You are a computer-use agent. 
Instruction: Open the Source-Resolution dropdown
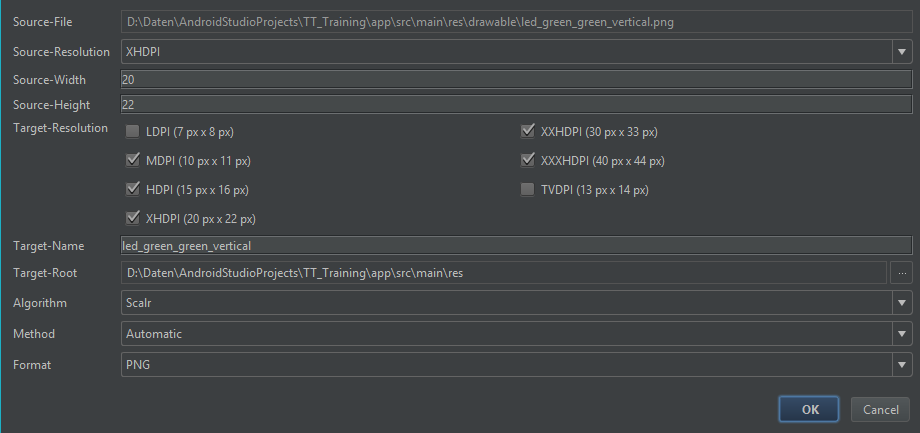[x=515, y=51]
